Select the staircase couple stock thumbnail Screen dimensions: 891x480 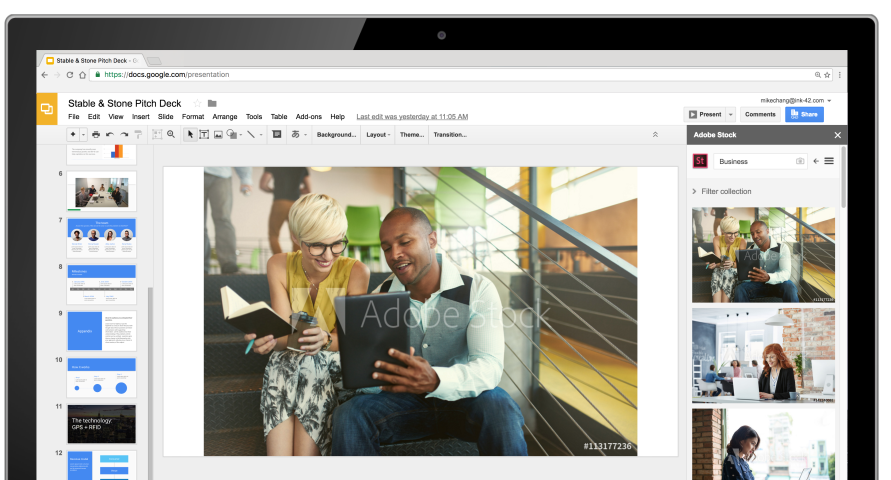[x=763, y=254]
